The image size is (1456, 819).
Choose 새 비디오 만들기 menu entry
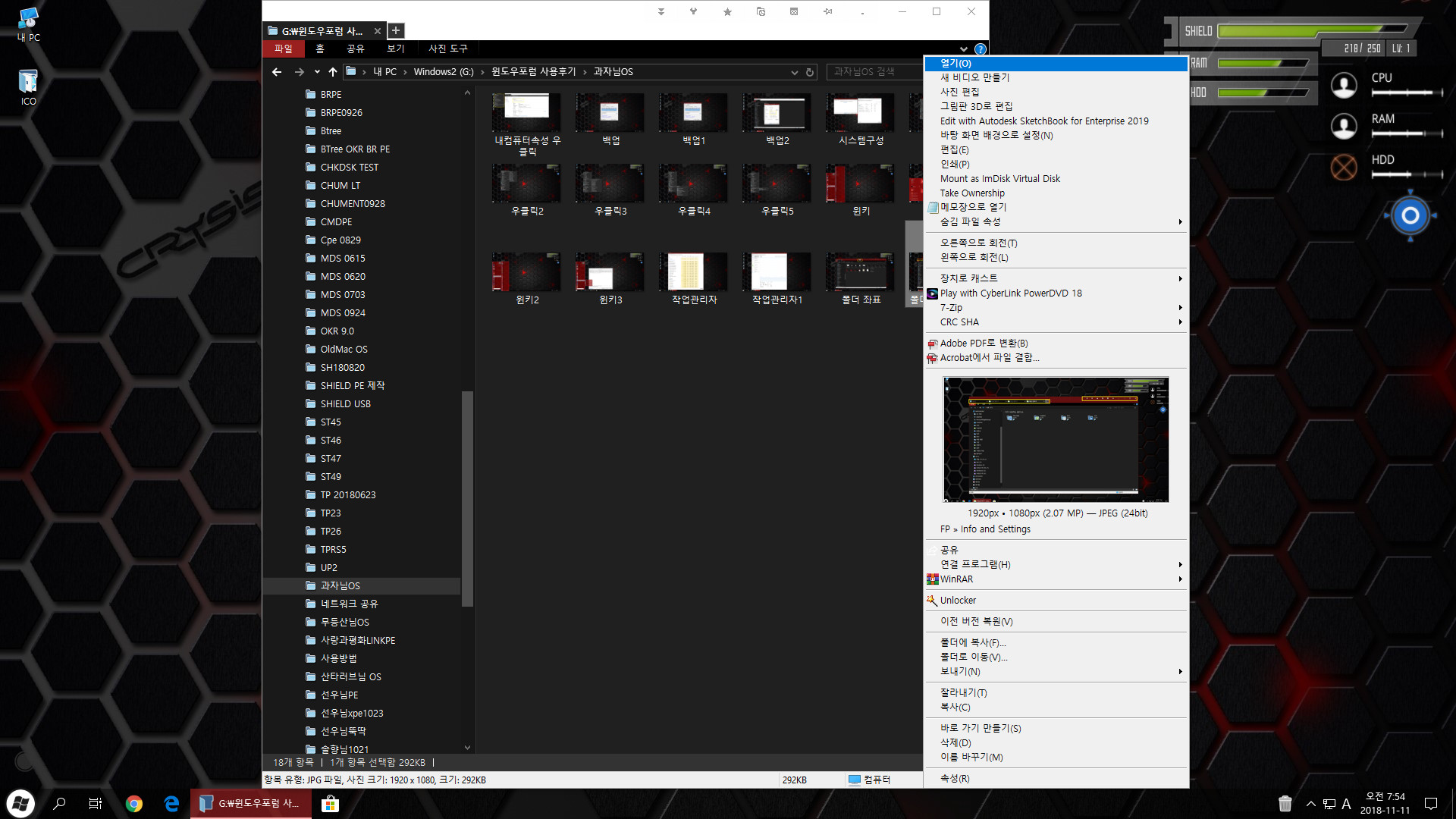1056,77
